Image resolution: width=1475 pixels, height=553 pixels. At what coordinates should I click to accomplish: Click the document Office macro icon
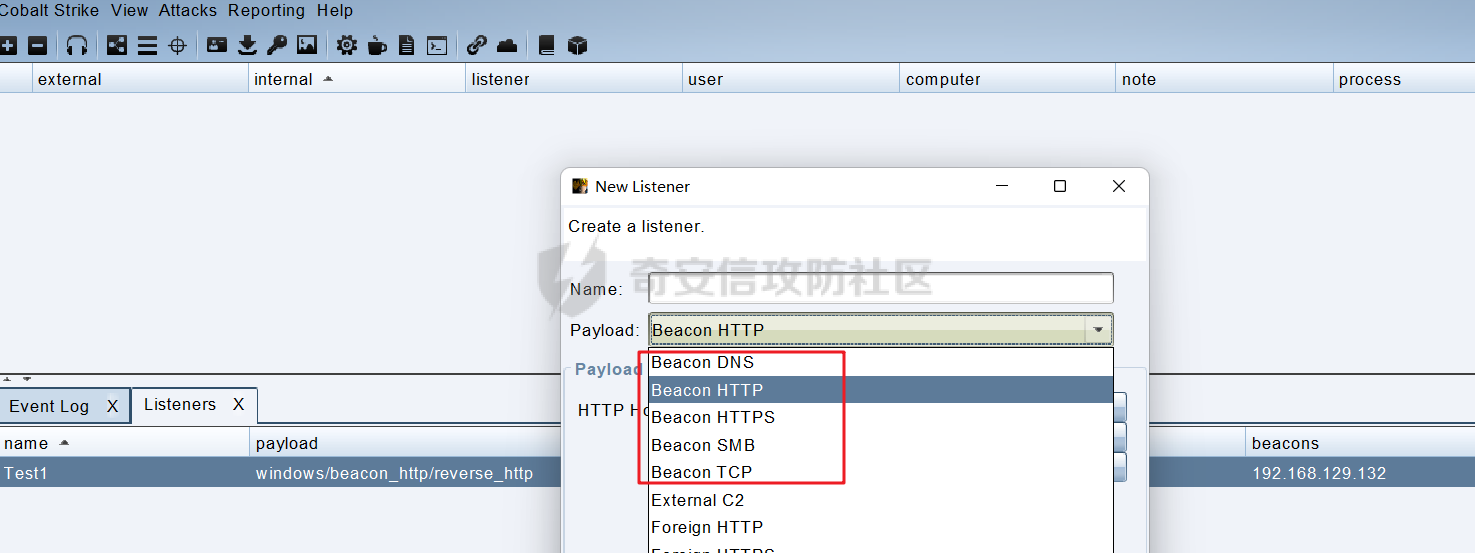click(x=406, y=45)
